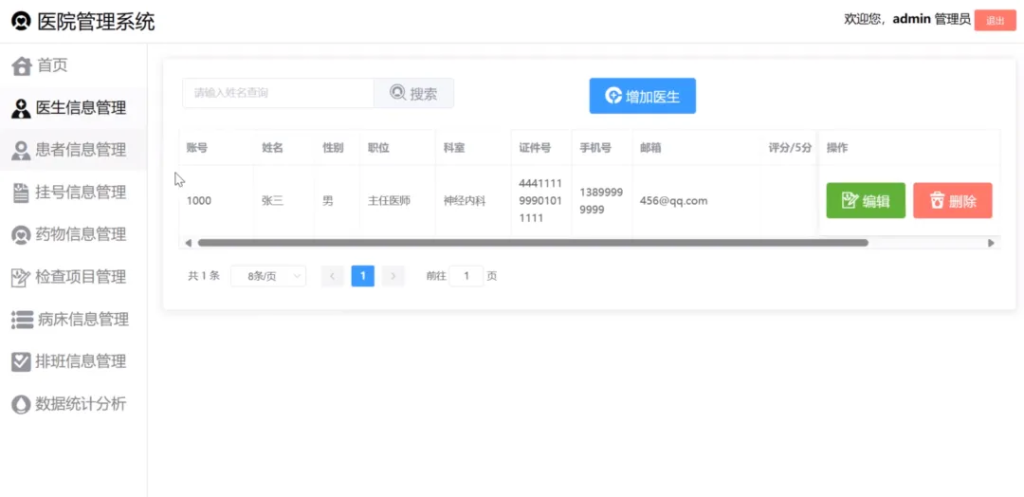
Task: Click the round icon beside 药物信息管理
Action: coord(21,235)
